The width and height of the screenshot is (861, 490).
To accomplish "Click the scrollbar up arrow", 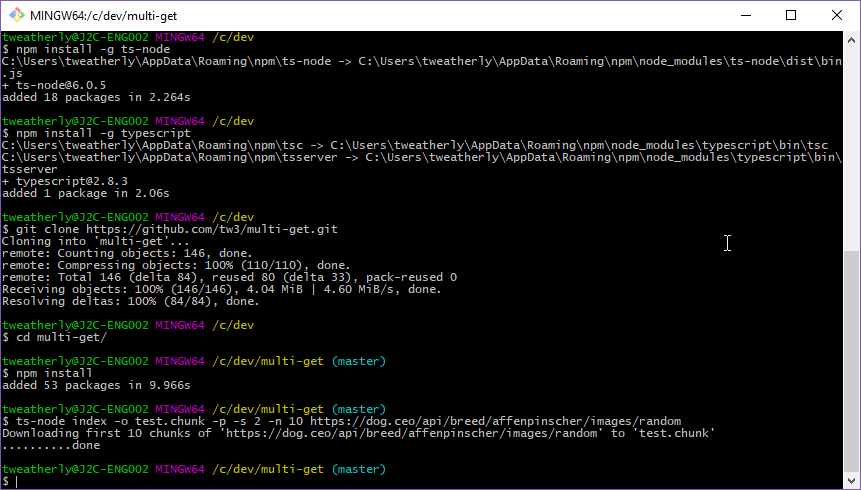I will pyautogui.click(x=851, y=40).
